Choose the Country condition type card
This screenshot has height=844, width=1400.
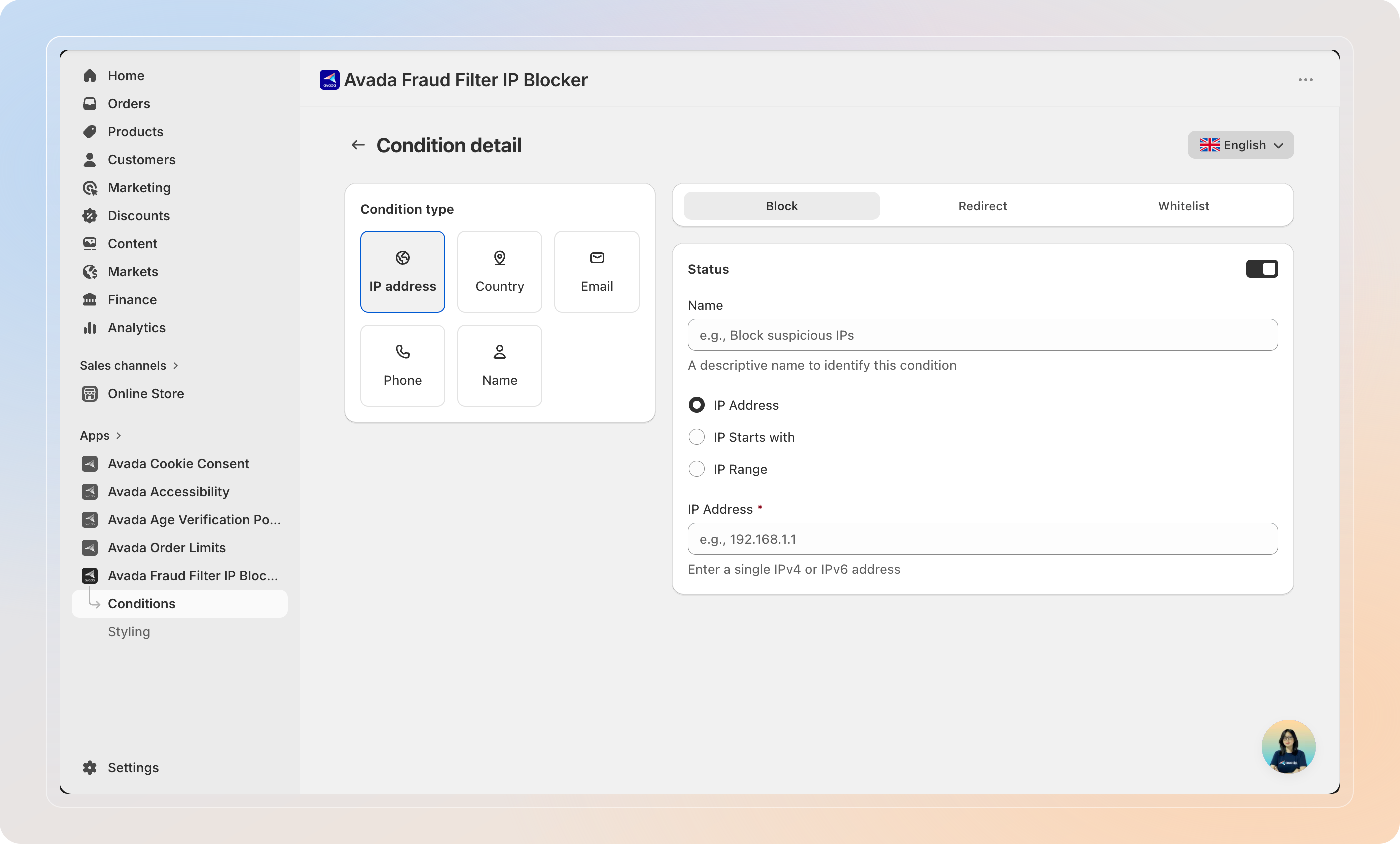click(x=500, y=271)
